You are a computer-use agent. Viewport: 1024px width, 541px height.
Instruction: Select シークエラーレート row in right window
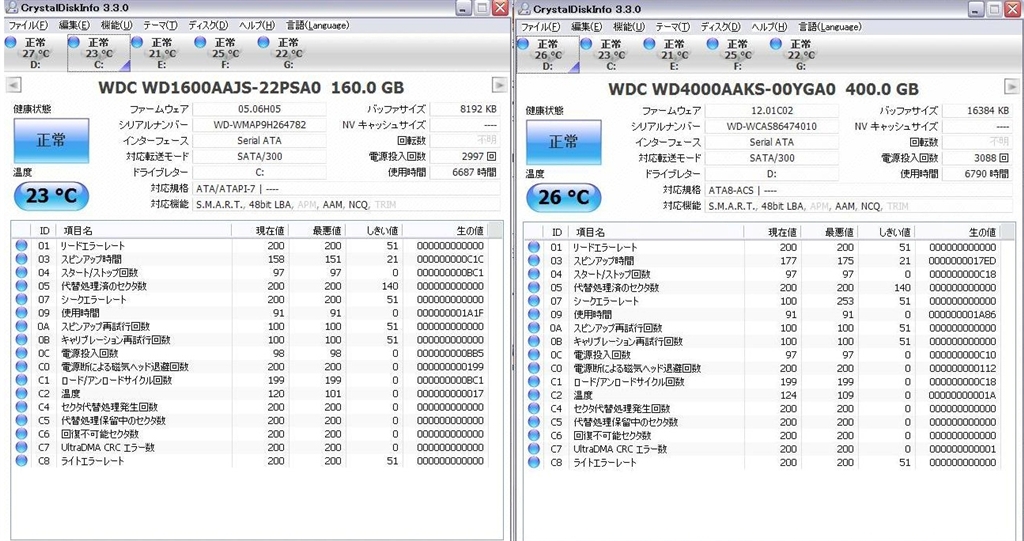[x=762, y=301]
